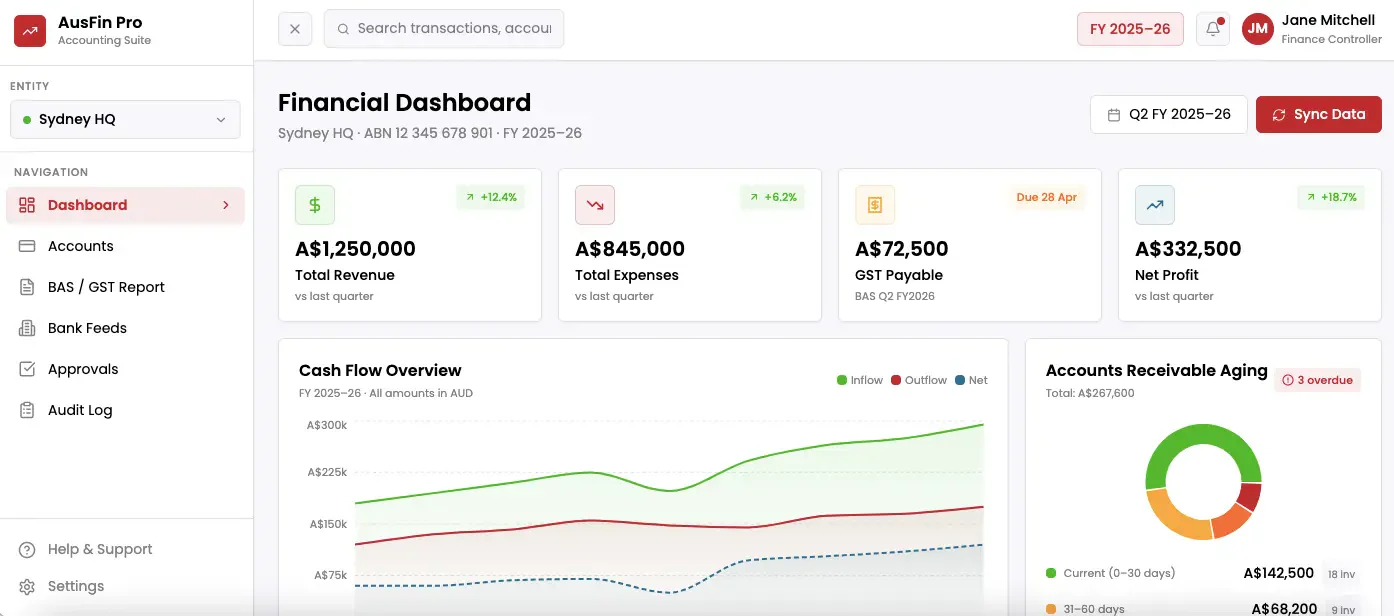Viewport: 1394px width, 616px height.
Task: Click the A$300k axis label
Action: pos(328,425)
